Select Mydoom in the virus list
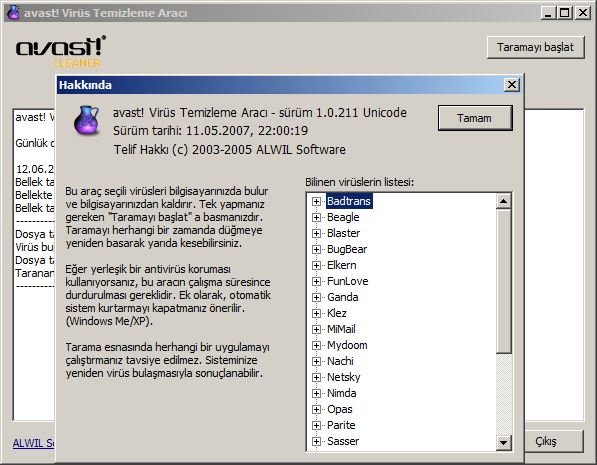Viewport: 597px width, 465px height. [347, 345]
